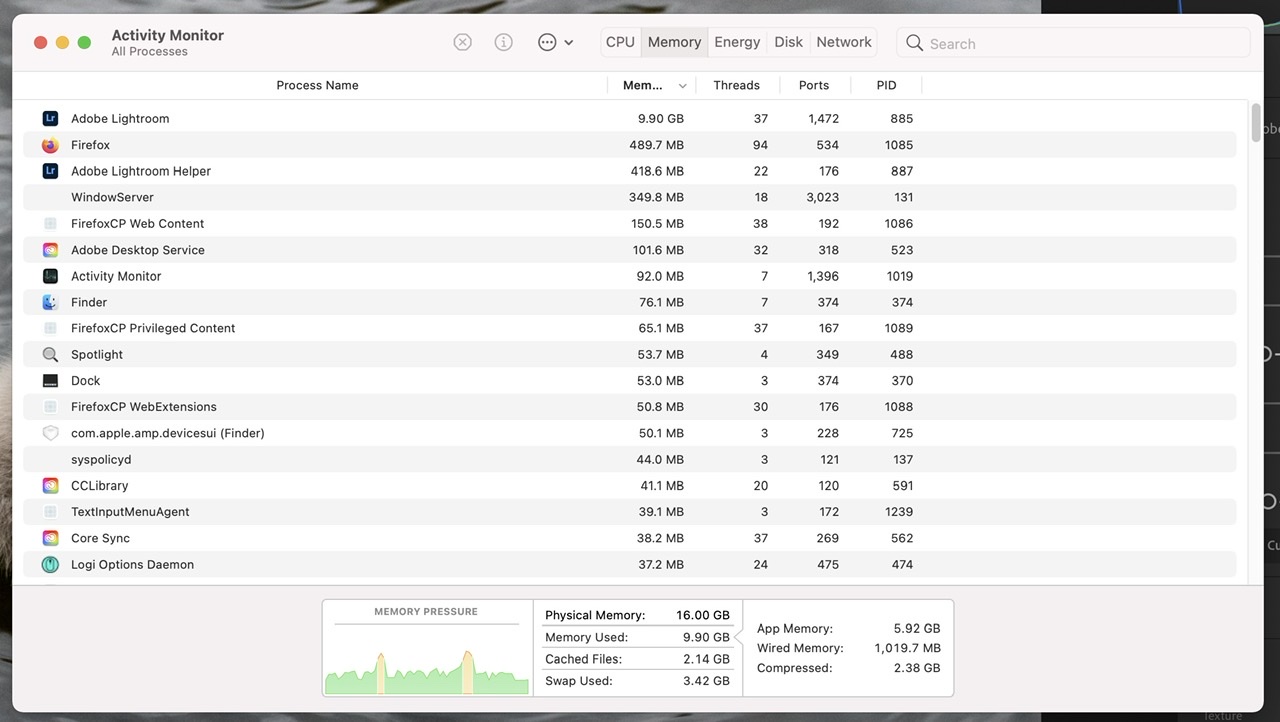Screen dimensions: 1280x722
Task: Click the FirefoxCP Web Content icon
Action: [50, 224]
